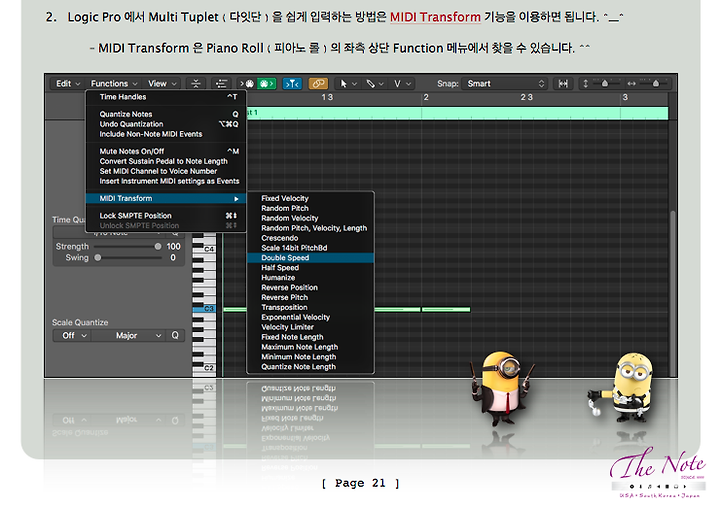Open the Snap Smart dropdown
This screenshot has height=506, width=720.
click(x=505, y=84)
